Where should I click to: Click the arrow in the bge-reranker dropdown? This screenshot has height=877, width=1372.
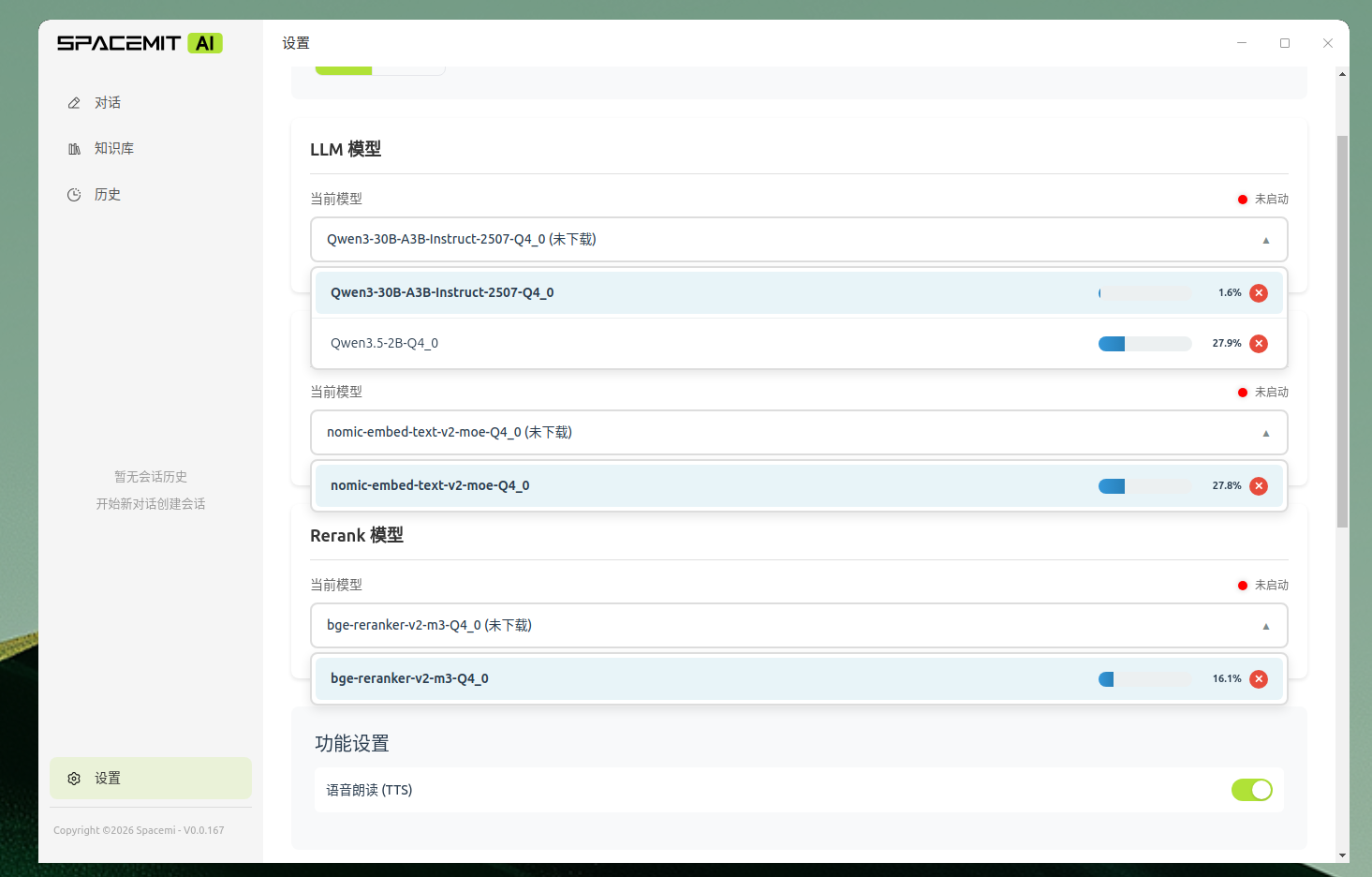(x=1266, y=627)
